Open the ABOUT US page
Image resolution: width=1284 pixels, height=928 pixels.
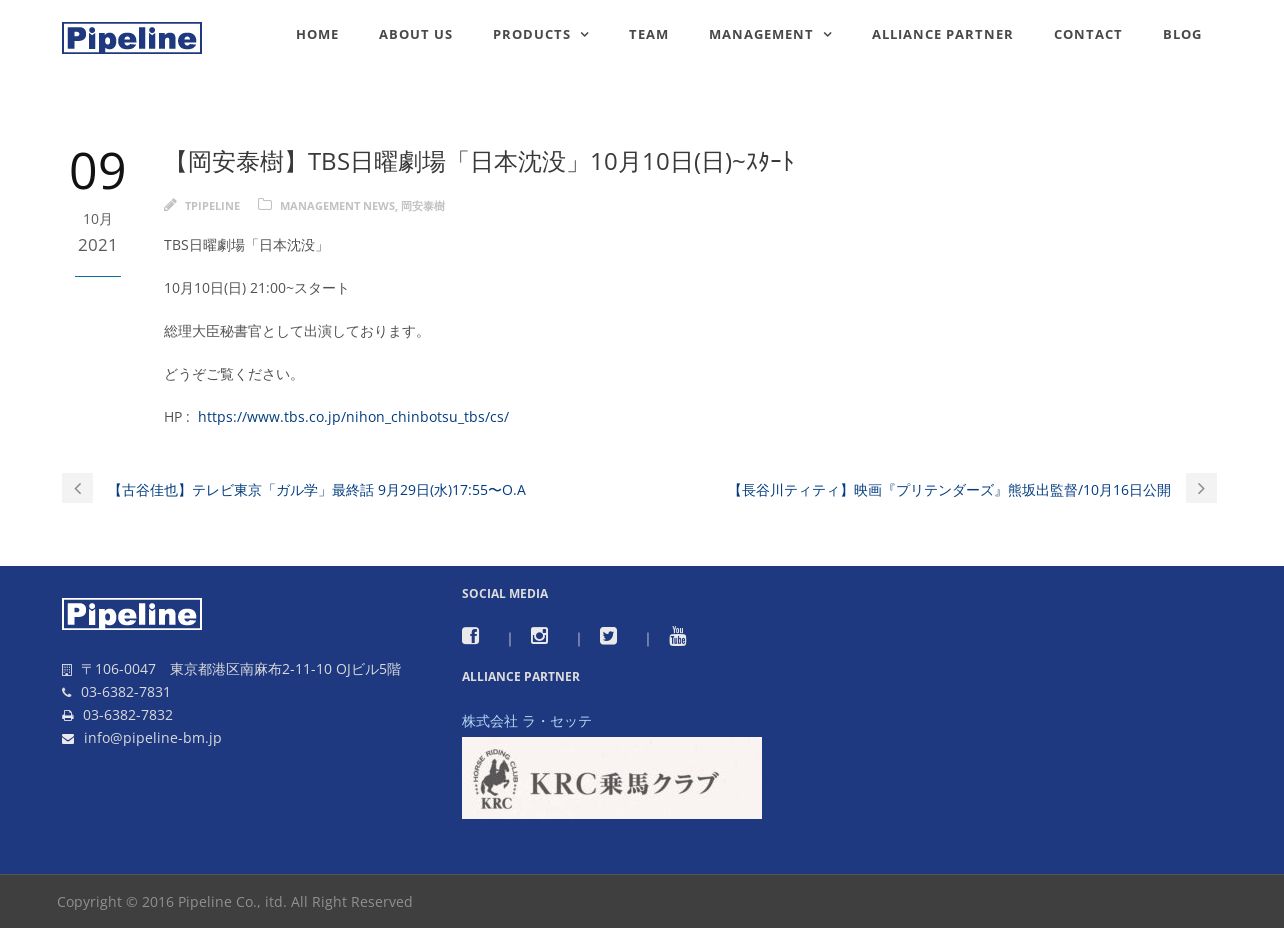416,34
